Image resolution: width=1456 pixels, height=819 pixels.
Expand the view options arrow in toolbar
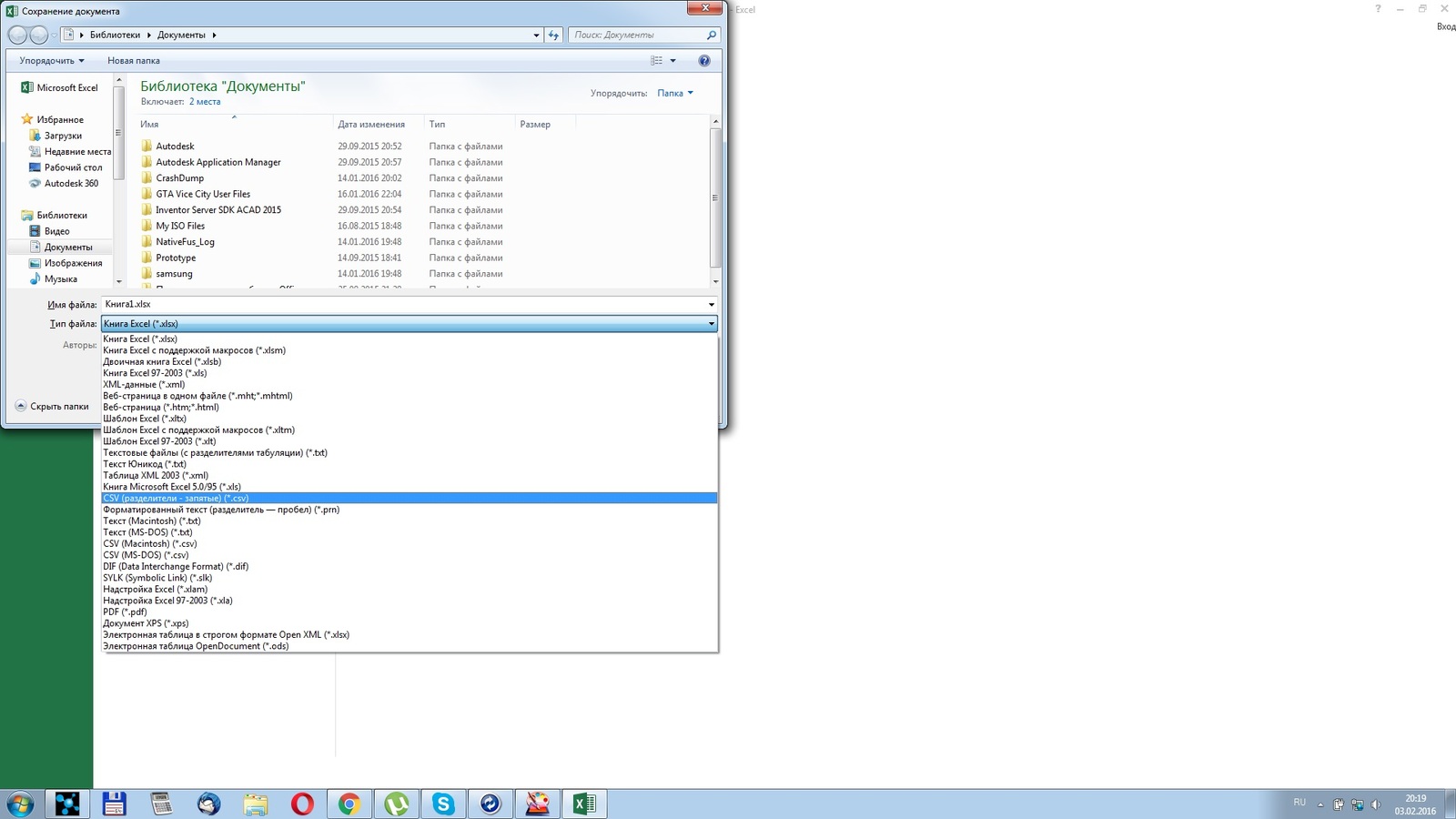[673, 61]
